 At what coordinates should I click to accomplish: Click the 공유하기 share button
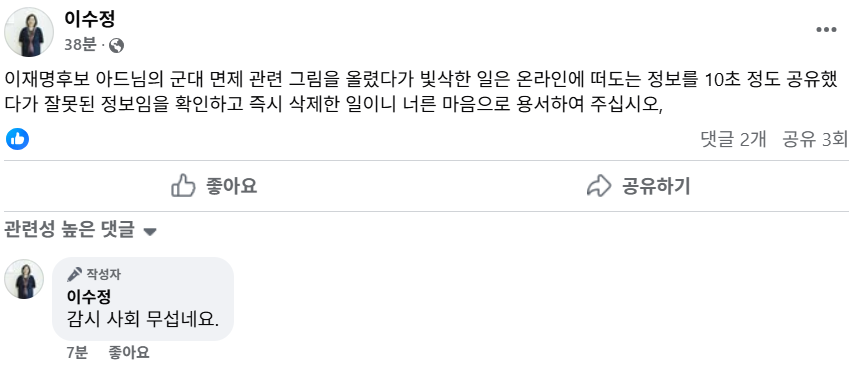click(638, 186)
